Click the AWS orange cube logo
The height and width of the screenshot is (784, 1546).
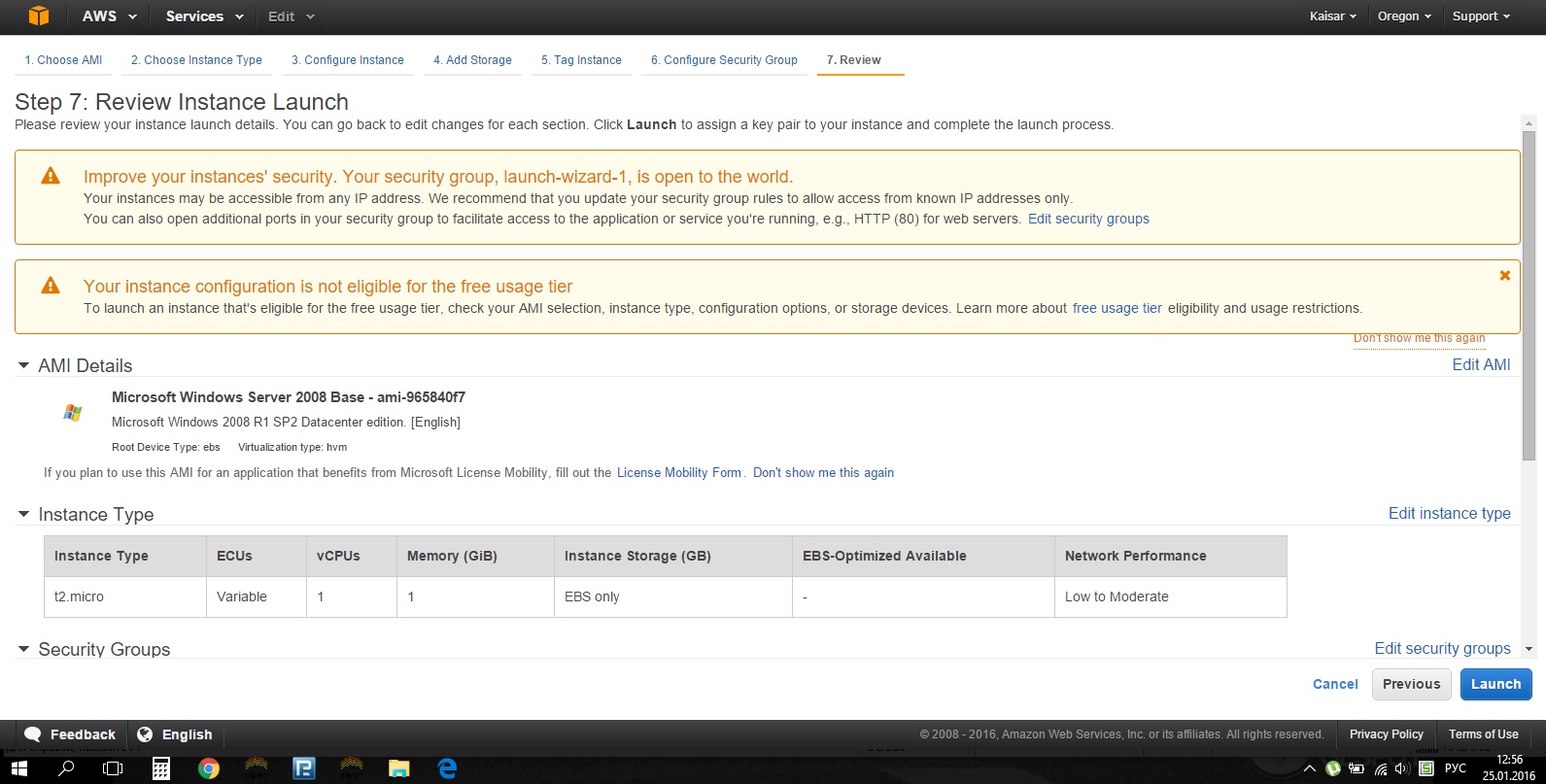coord(39,16)
